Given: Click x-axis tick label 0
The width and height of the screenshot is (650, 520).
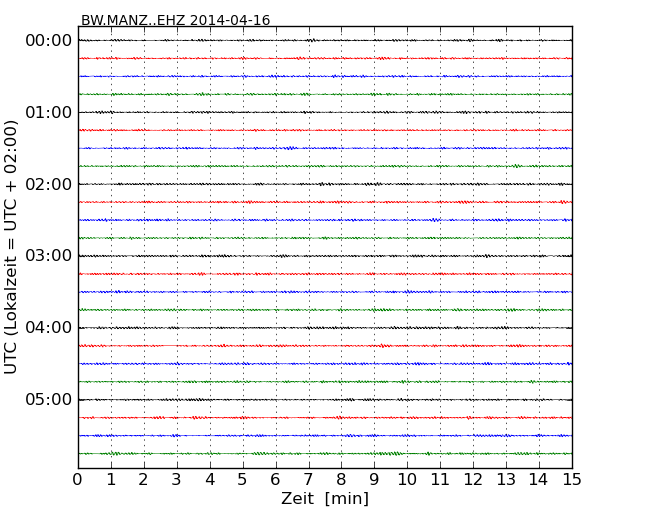Looking at the screenshot, I should tap(78, 479).
